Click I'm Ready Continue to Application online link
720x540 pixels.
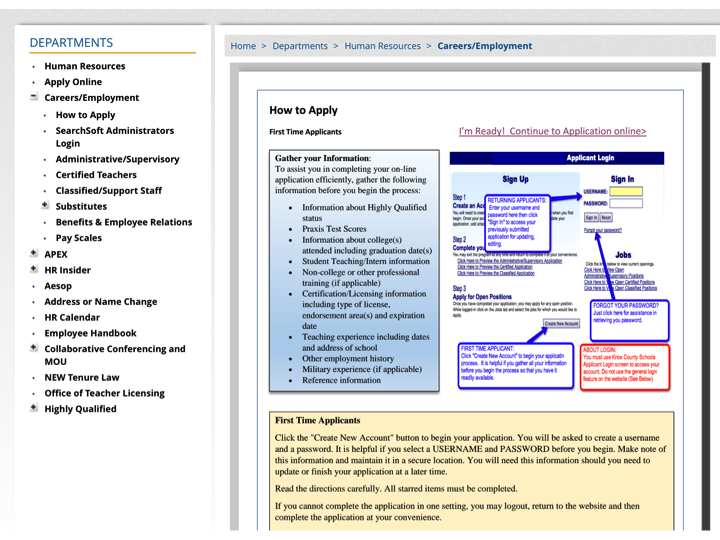click(552, 131)
